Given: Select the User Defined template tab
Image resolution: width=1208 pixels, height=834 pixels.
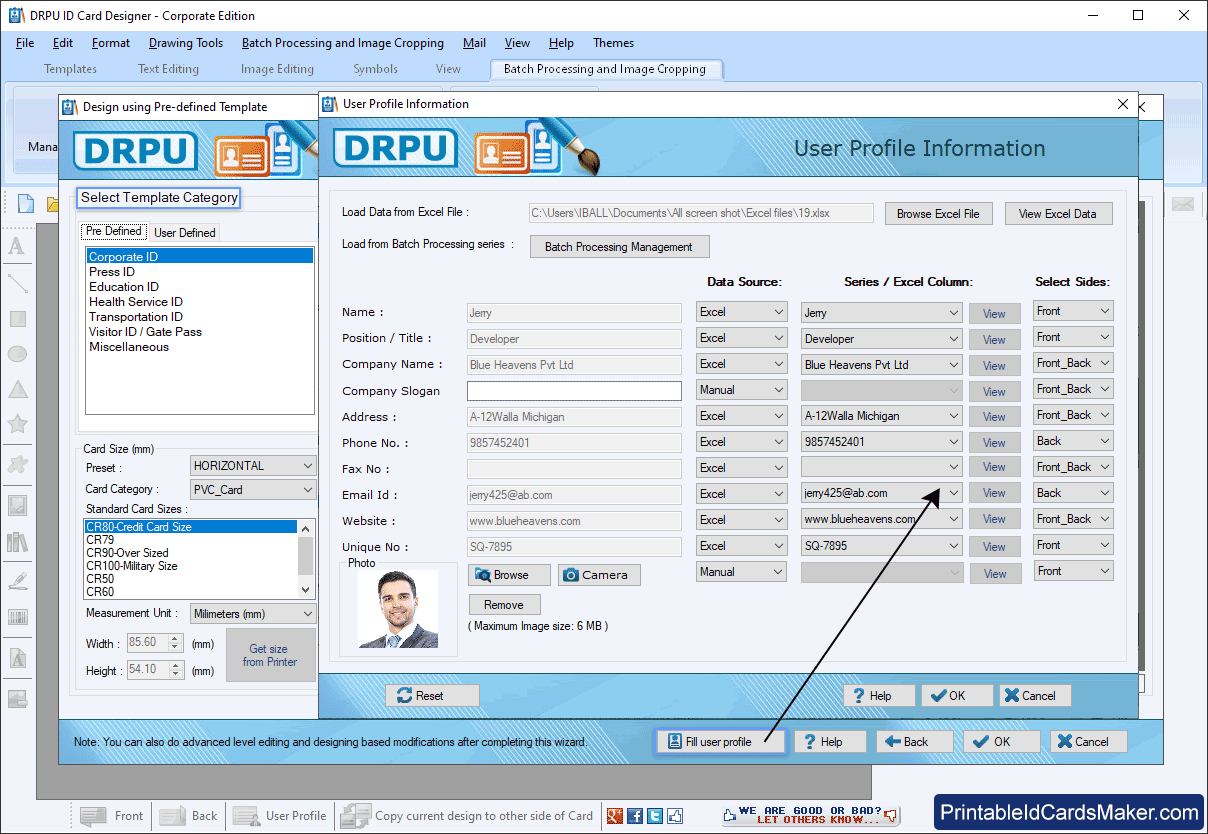Looking at the screenshot, I should click(185, 232).
